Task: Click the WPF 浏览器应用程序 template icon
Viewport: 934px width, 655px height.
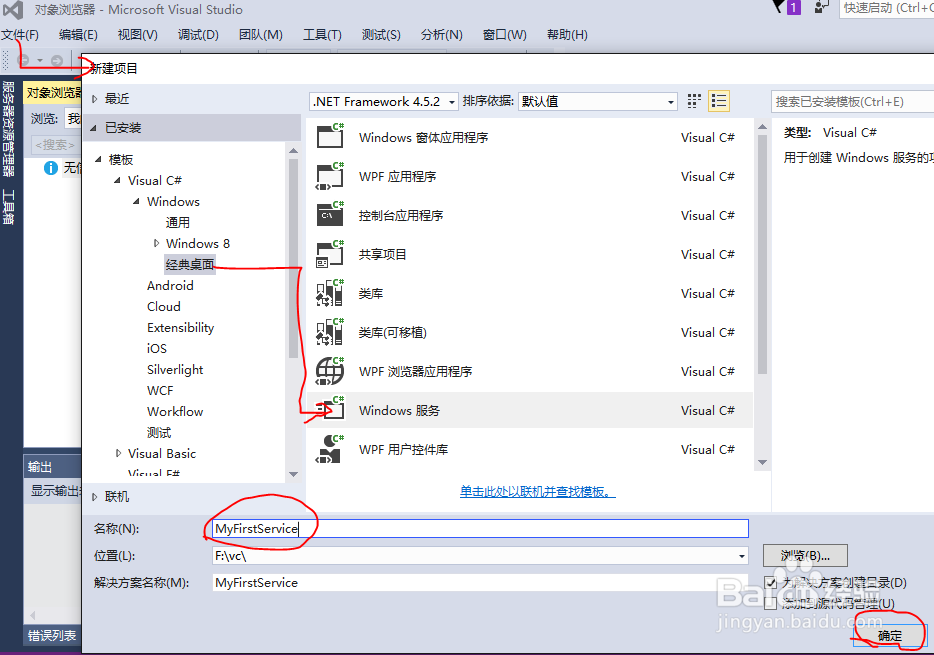Action: tap(330, 371)
